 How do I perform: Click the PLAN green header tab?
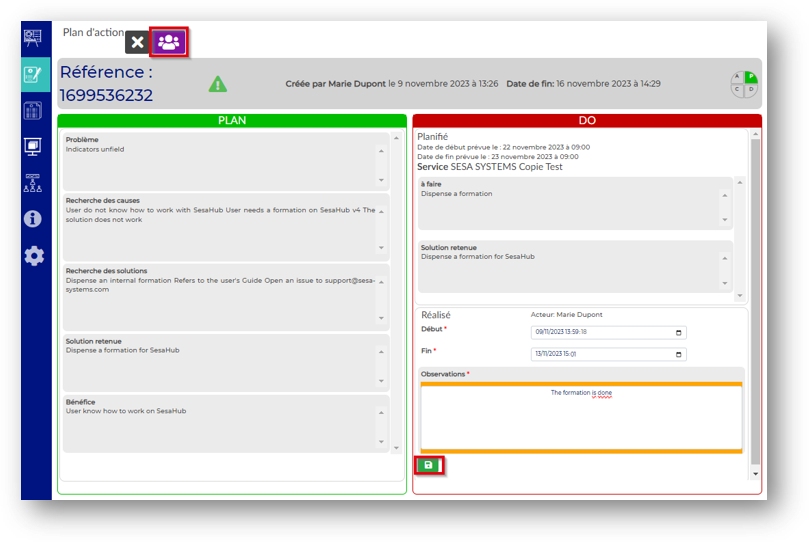[232, 120]
